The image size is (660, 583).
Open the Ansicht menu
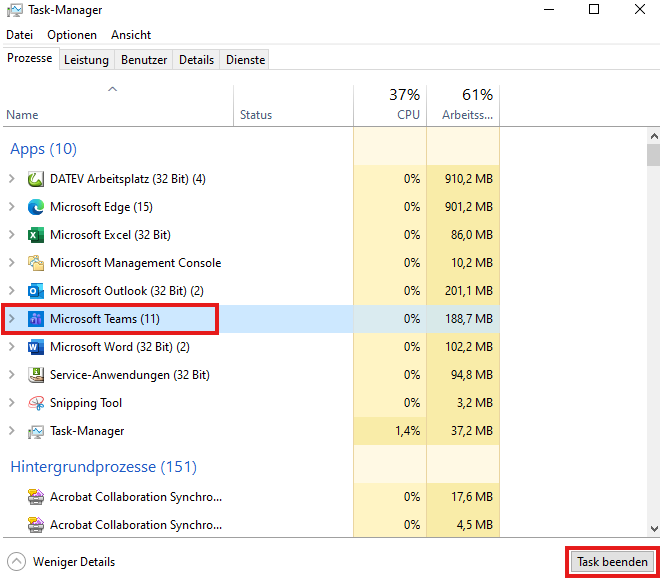[131, 35]
